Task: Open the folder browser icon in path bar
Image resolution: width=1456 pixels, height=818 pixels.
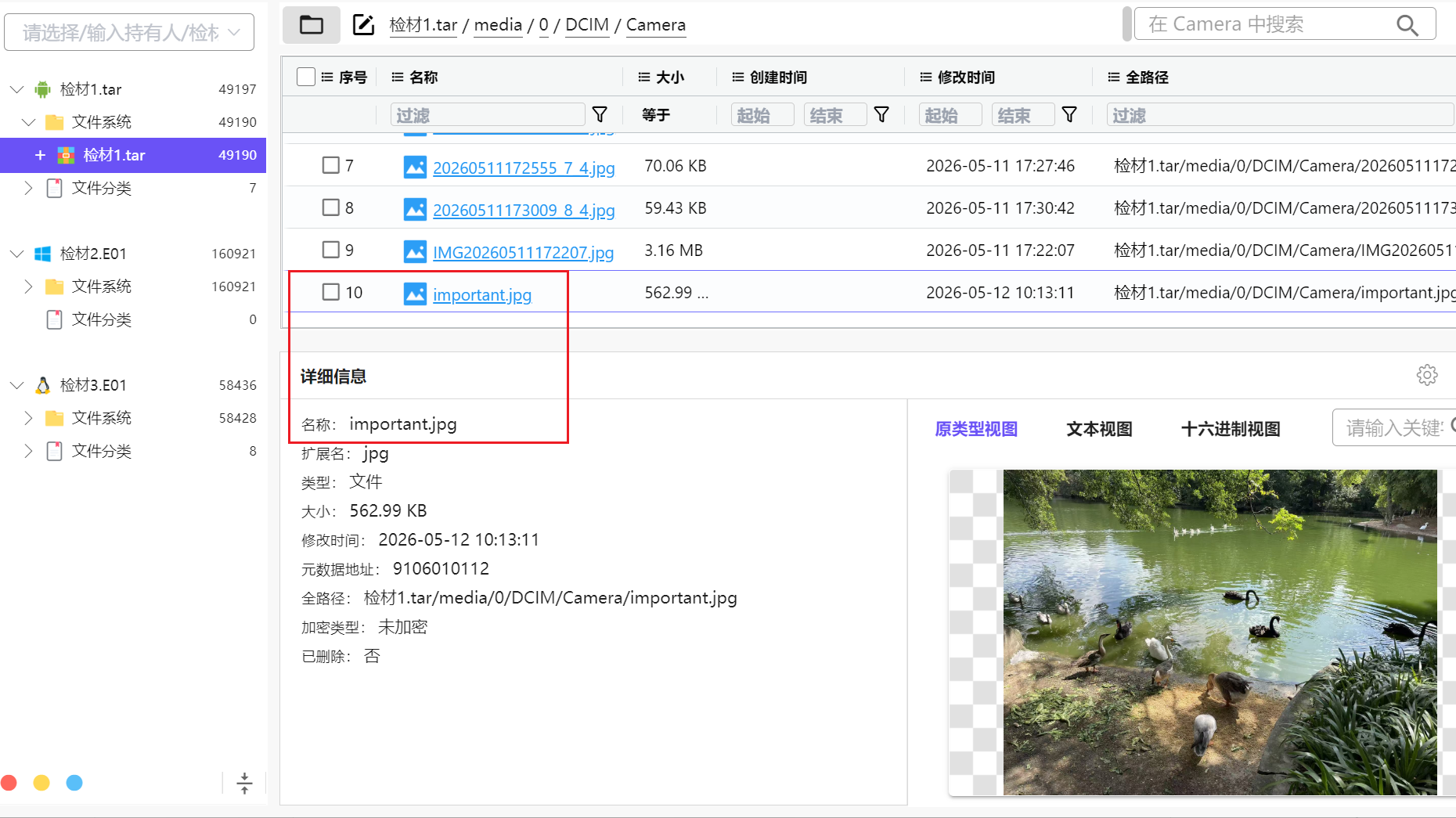Action: [312, 25]
